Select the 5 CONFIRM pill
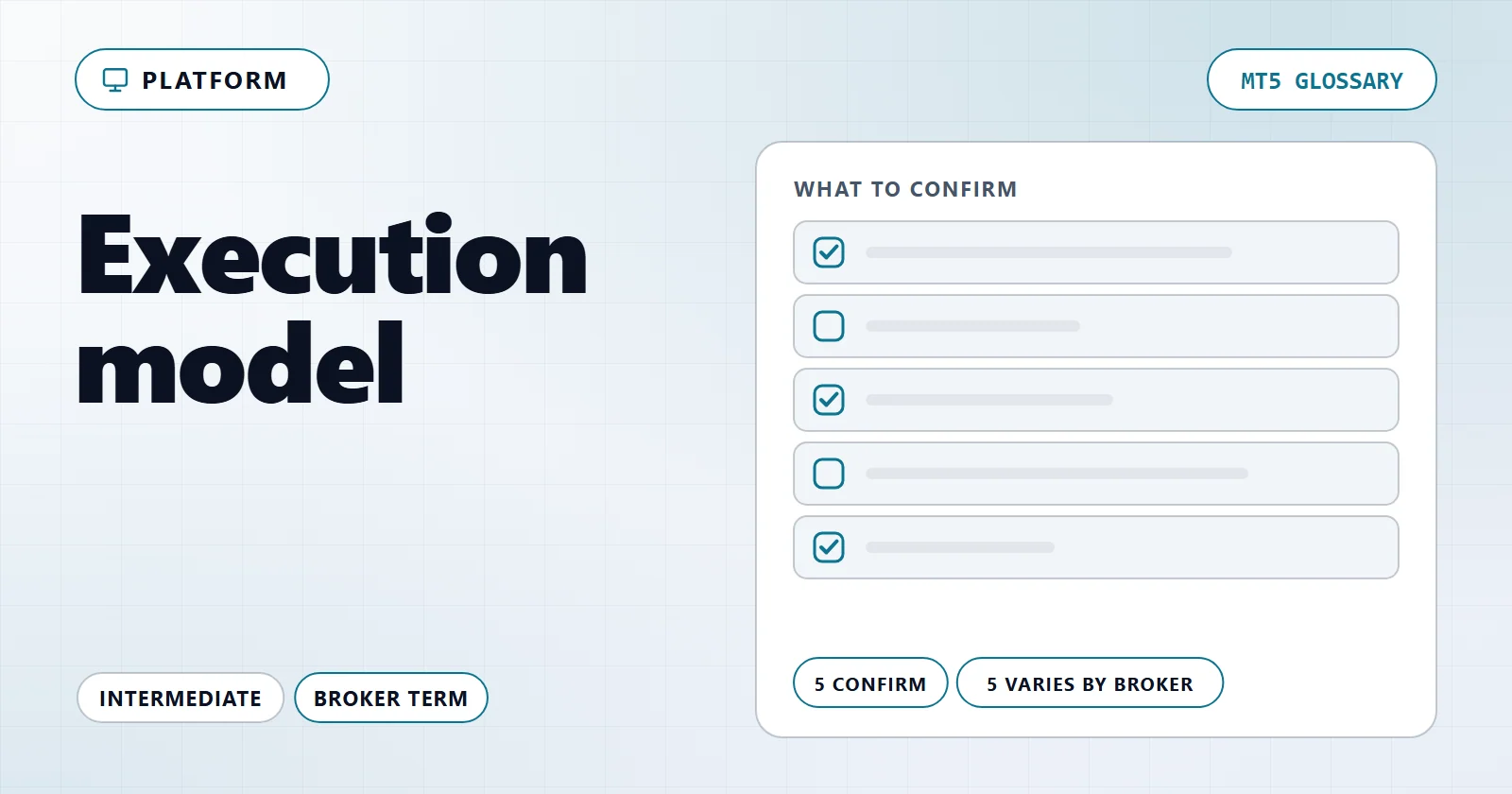Screen dimensions: 1512x794 coord(870,682)
